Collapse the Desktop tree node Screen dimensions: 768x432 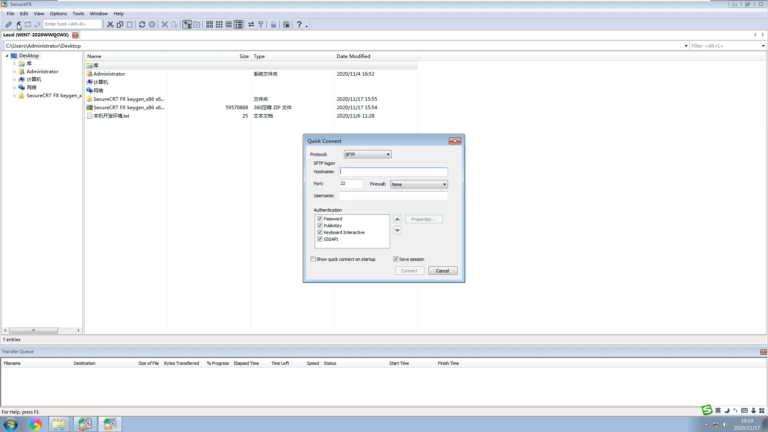tap(7, 56)
